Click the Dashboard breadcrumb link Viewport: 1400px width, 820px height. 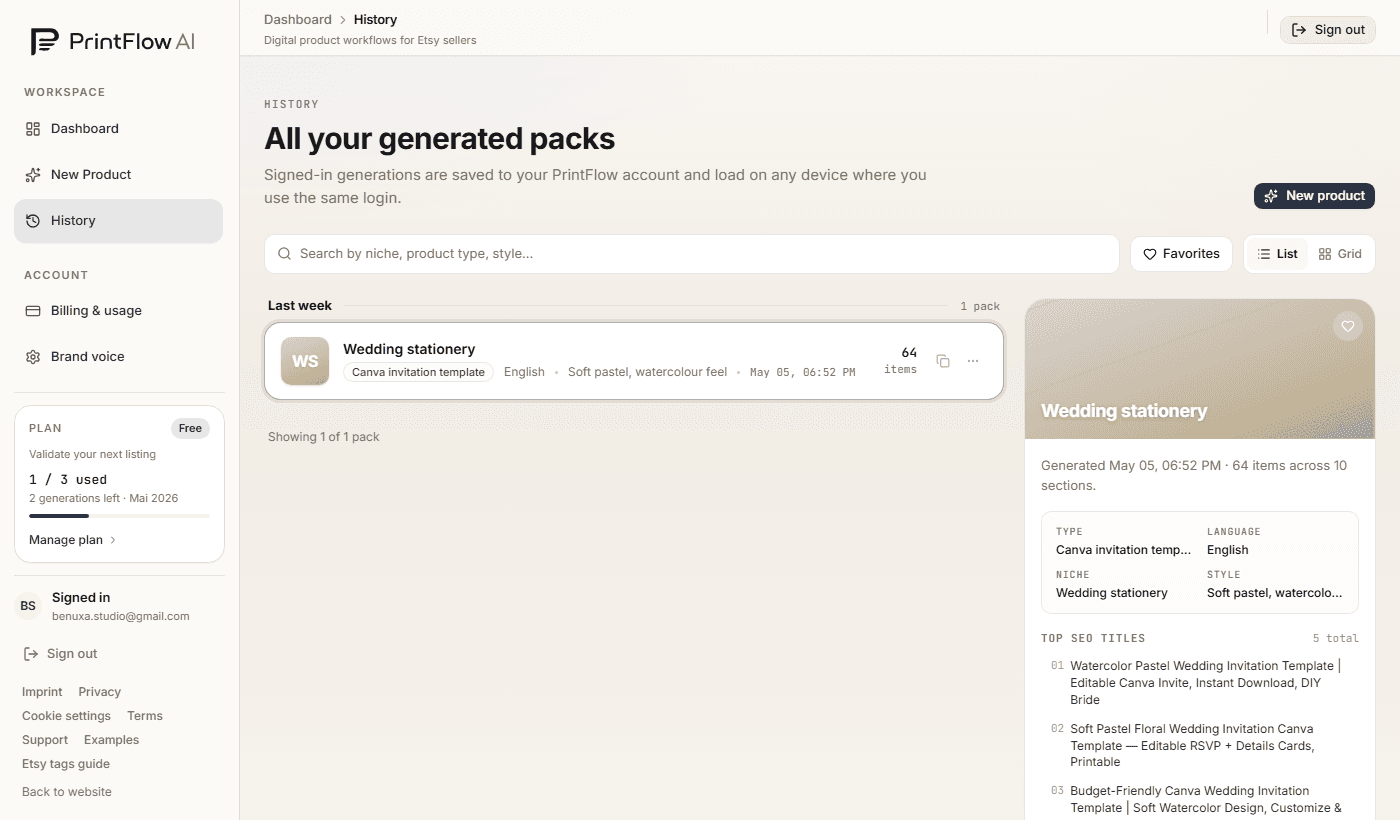click(297, 19)
